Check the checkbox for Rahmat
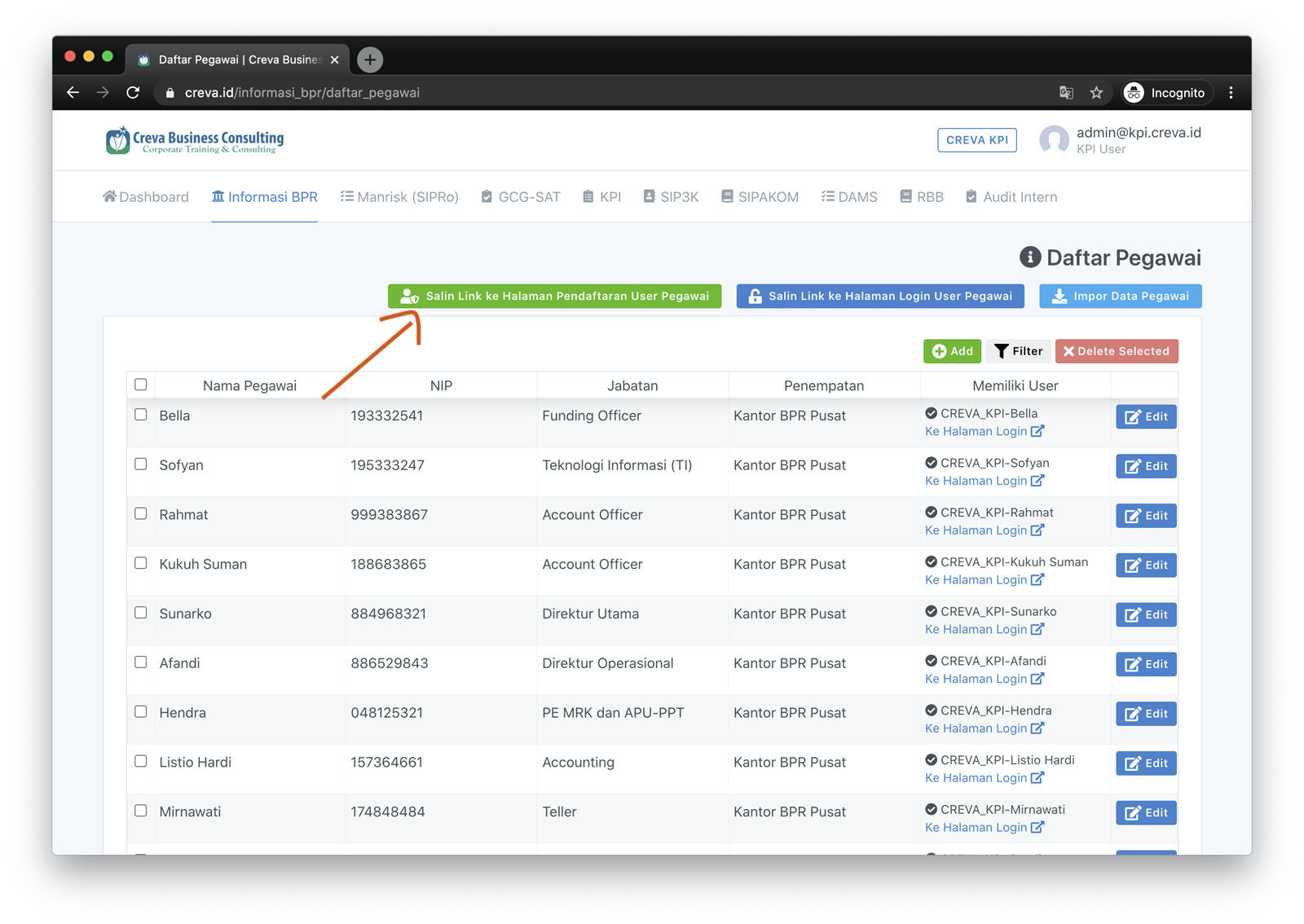The width and height of the screenshot is (1304, 924). pos(141,514)
